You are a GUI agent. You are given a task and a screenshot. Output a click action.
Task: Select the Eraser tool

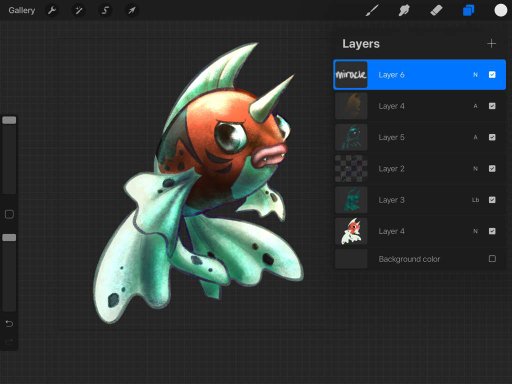[x=436, y=10]
